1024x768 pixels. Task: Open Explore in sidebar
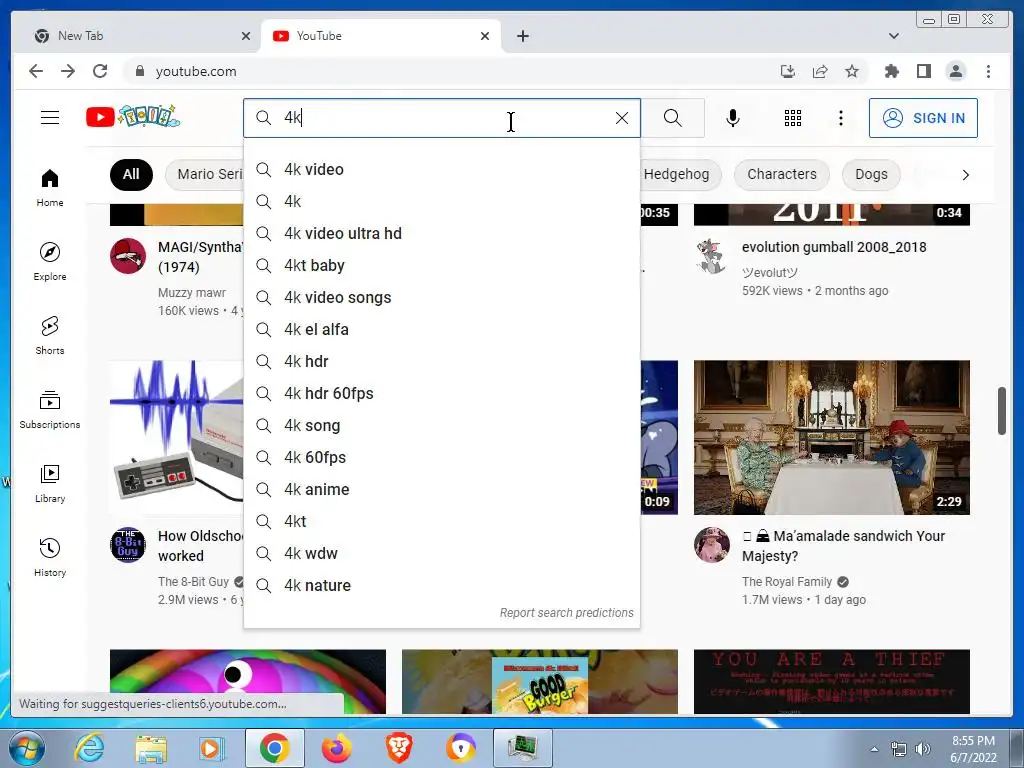tap(50, 261)
